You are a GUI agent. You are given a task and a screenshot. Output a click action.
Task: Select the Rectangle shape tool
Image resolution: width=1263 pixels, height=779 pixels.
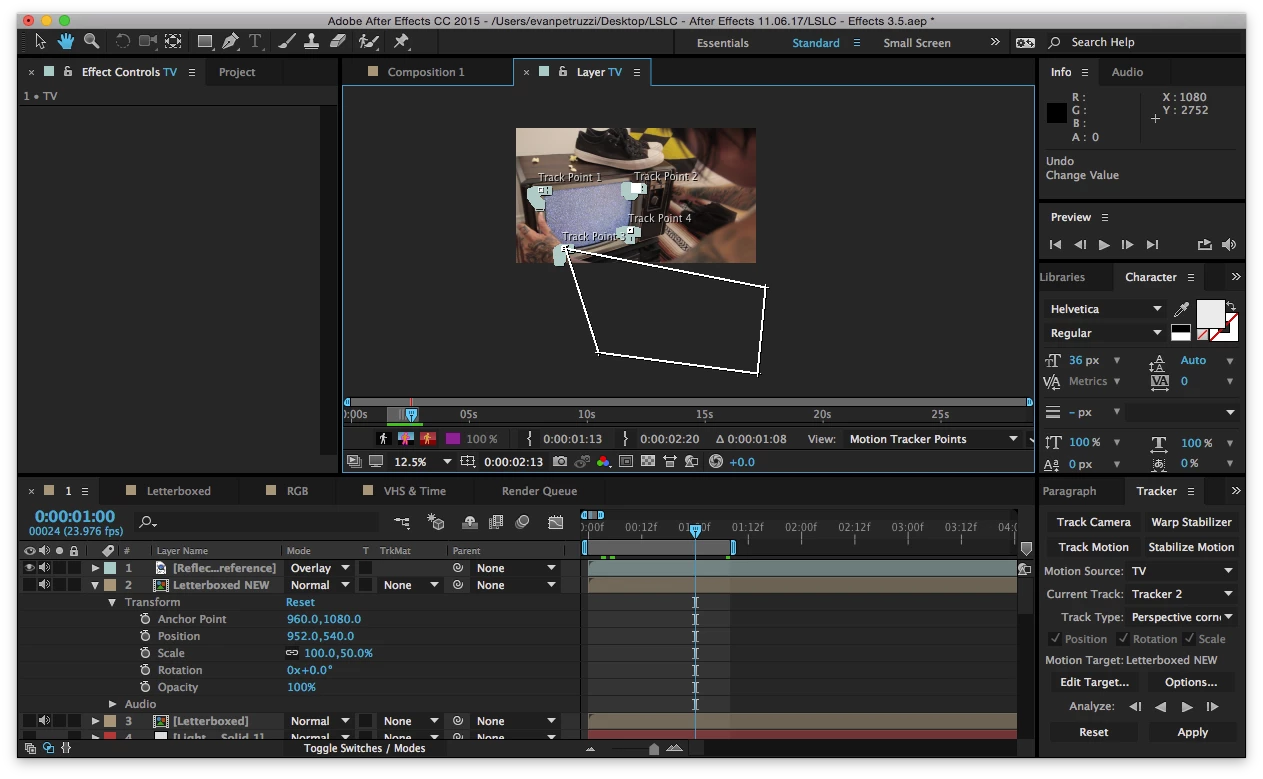pyautogui.click(x=205, y=41)
